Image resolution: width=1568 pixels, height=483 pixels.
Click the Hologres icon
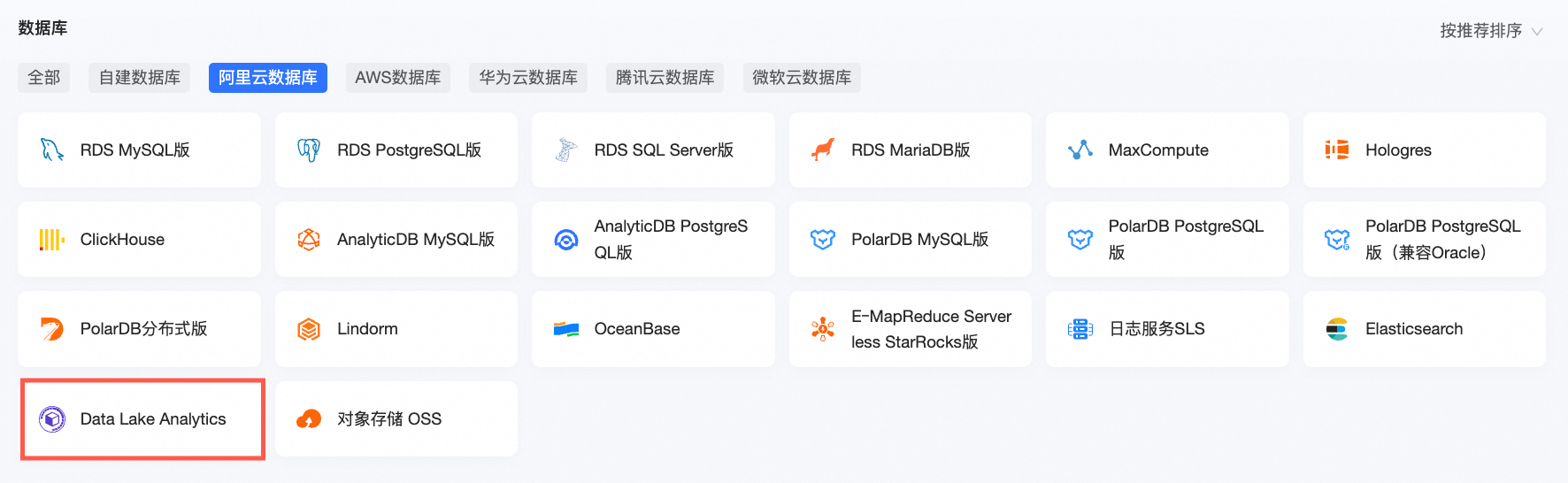click(1337, 149)
